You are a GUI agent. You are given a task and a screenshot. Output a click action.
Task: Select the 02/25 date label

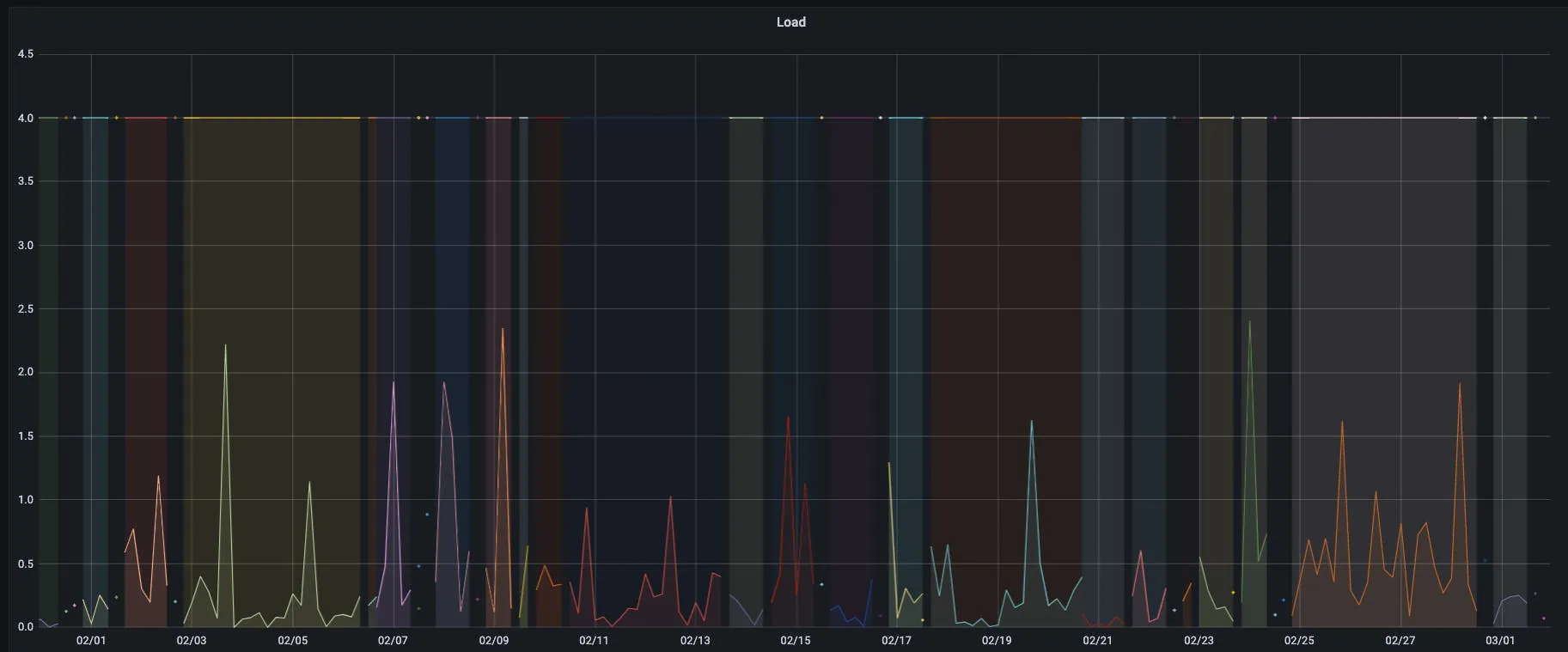[x=1299, y=641]
